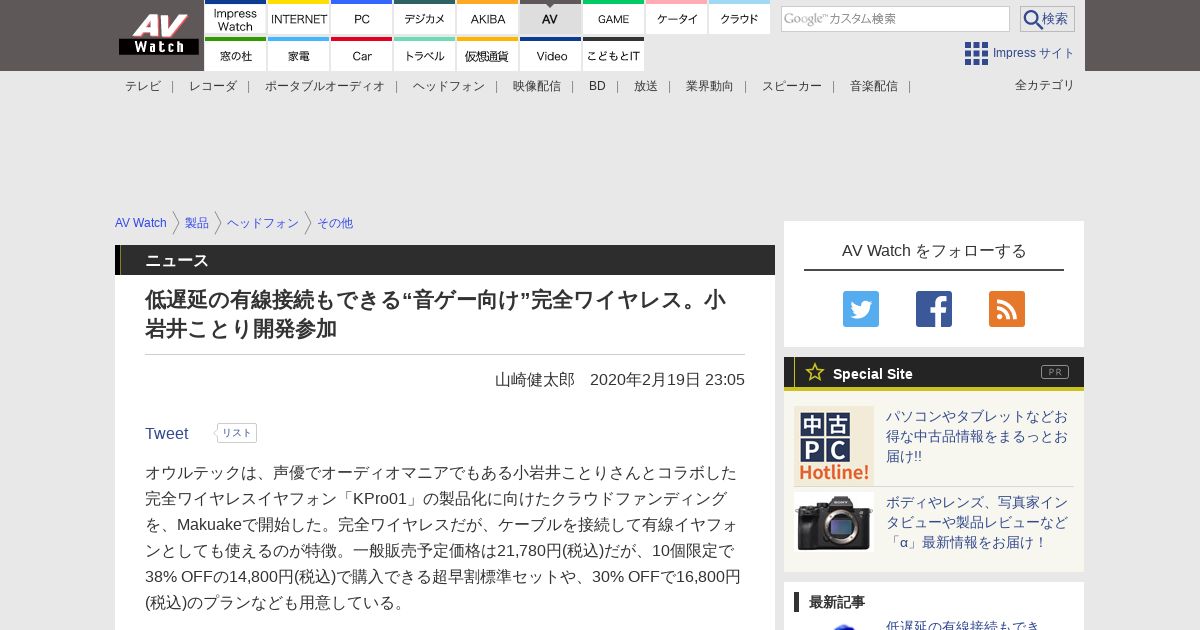
Task: Go to the 放送 category
Action: 646,86
